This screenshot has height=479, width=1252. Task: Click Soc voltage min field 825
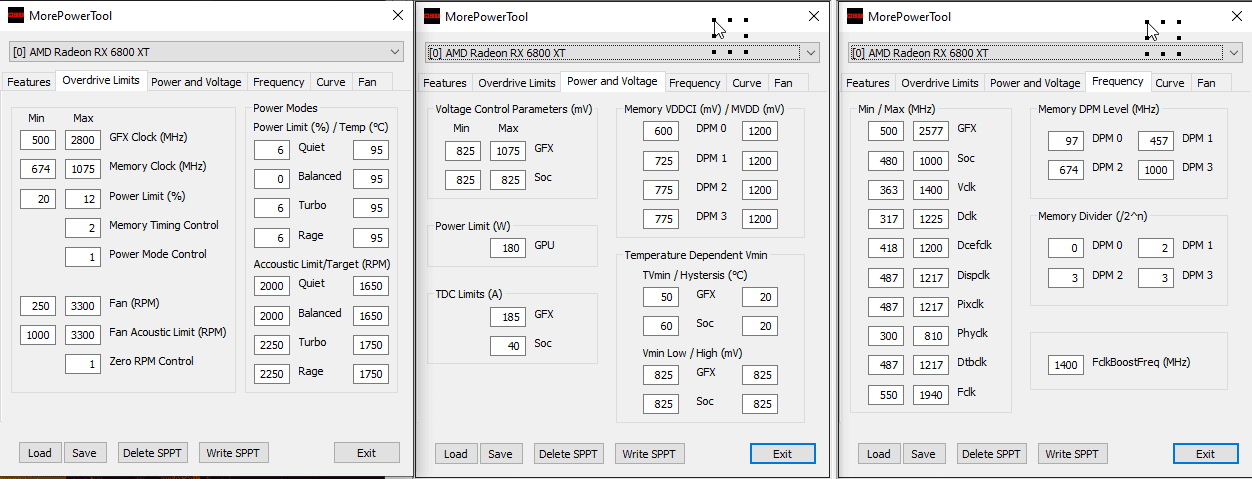[462, 180]
